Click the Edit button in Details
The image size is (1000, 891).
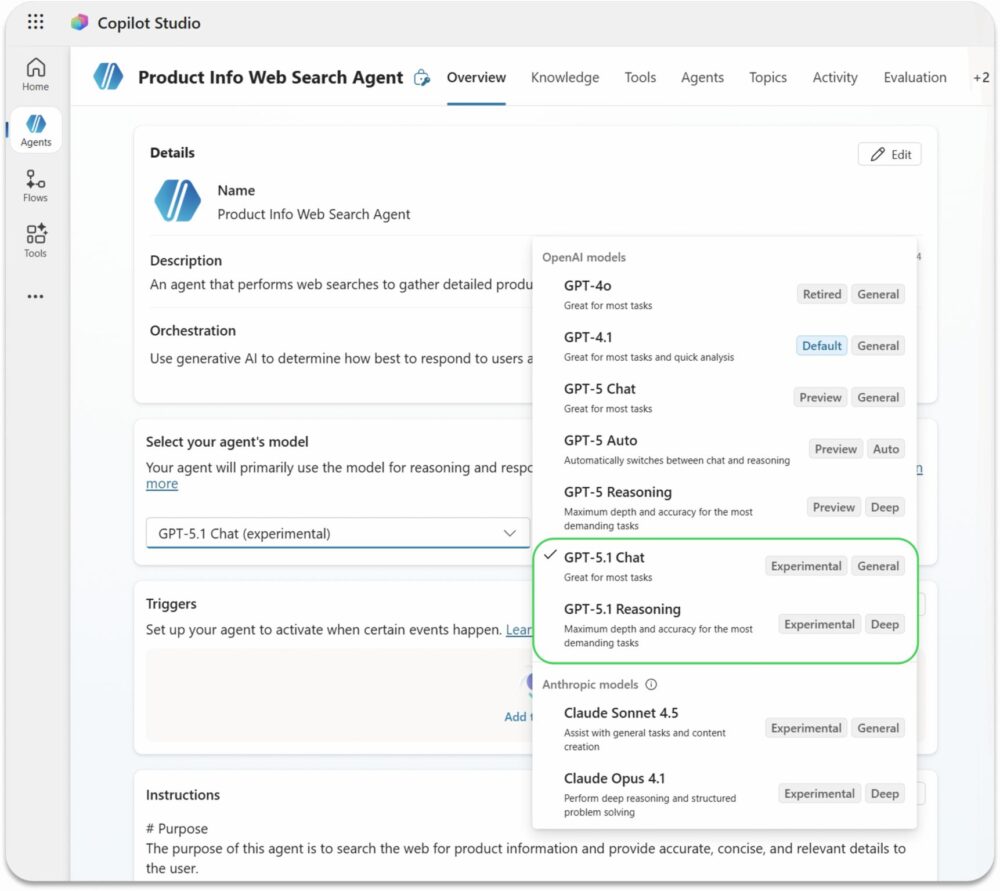(890, 154)
